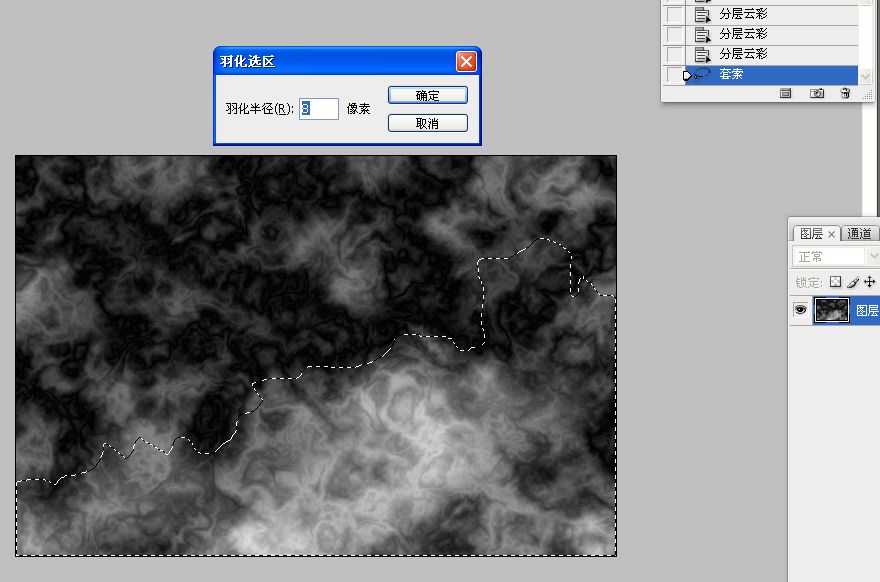Click the history panel scroll-down arrow
Viewport: 880px width, 582px height.
[865, 76]
